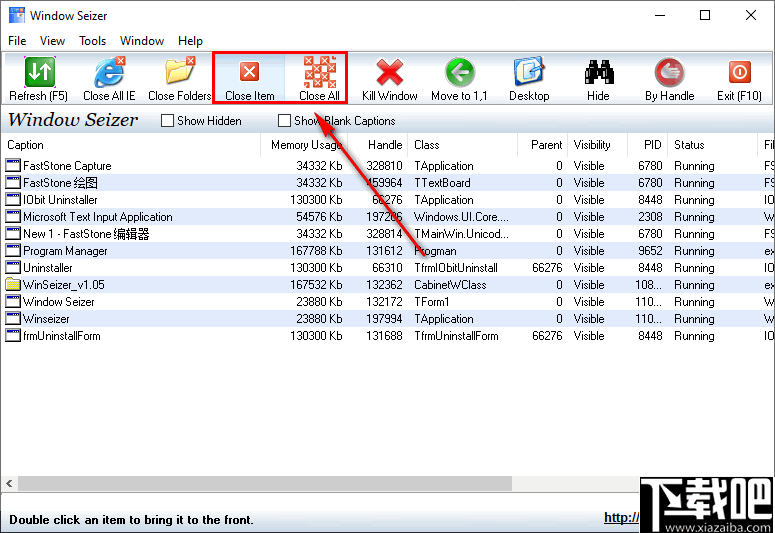Open the Window menu
The width and height of the screenshot is (775, 533).
142,41
